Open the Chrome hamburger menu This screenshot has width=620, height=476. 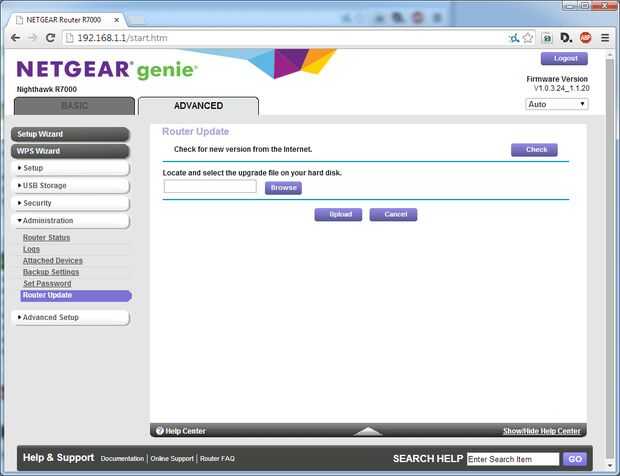click(605, 38)
